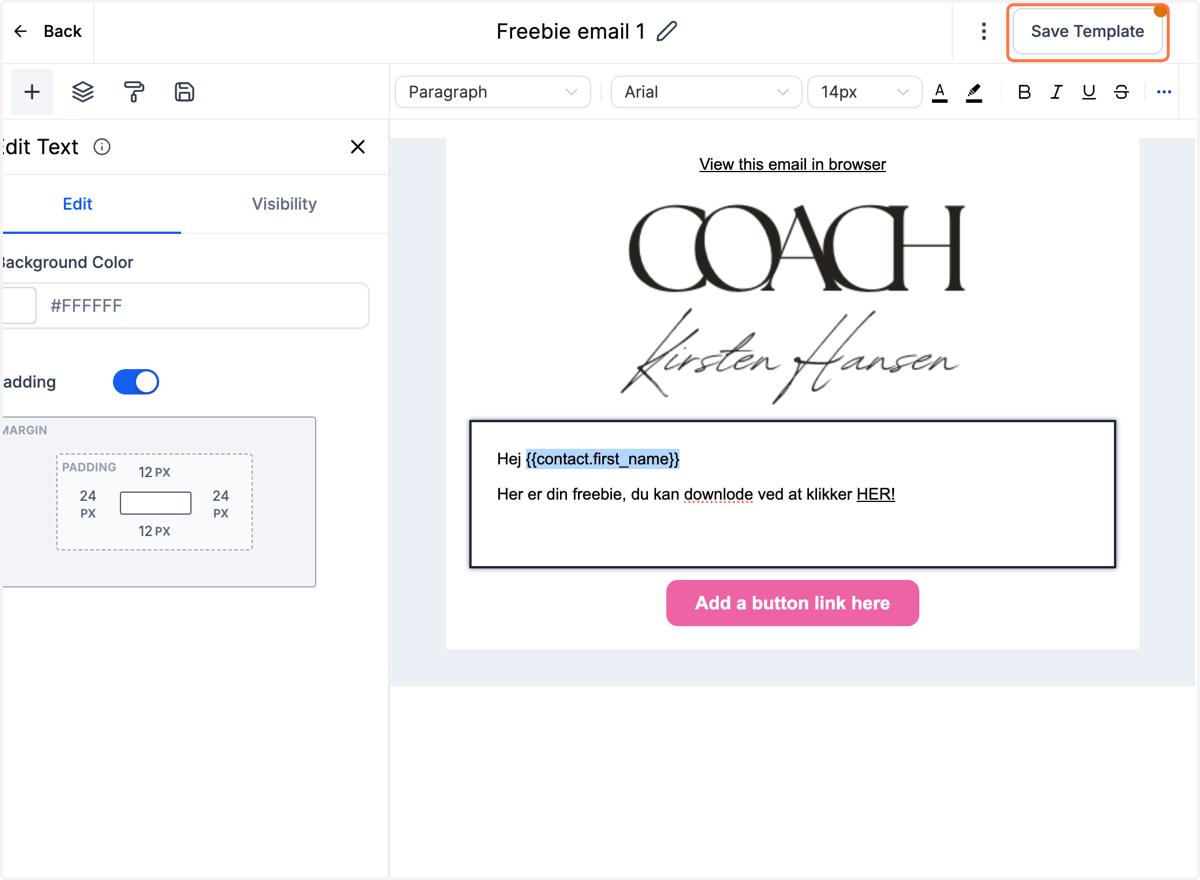This screenshot has width=1200, height=880.
Task: Switch to the Edit tab
Action: pyautogui.click(x=77, y=204)
